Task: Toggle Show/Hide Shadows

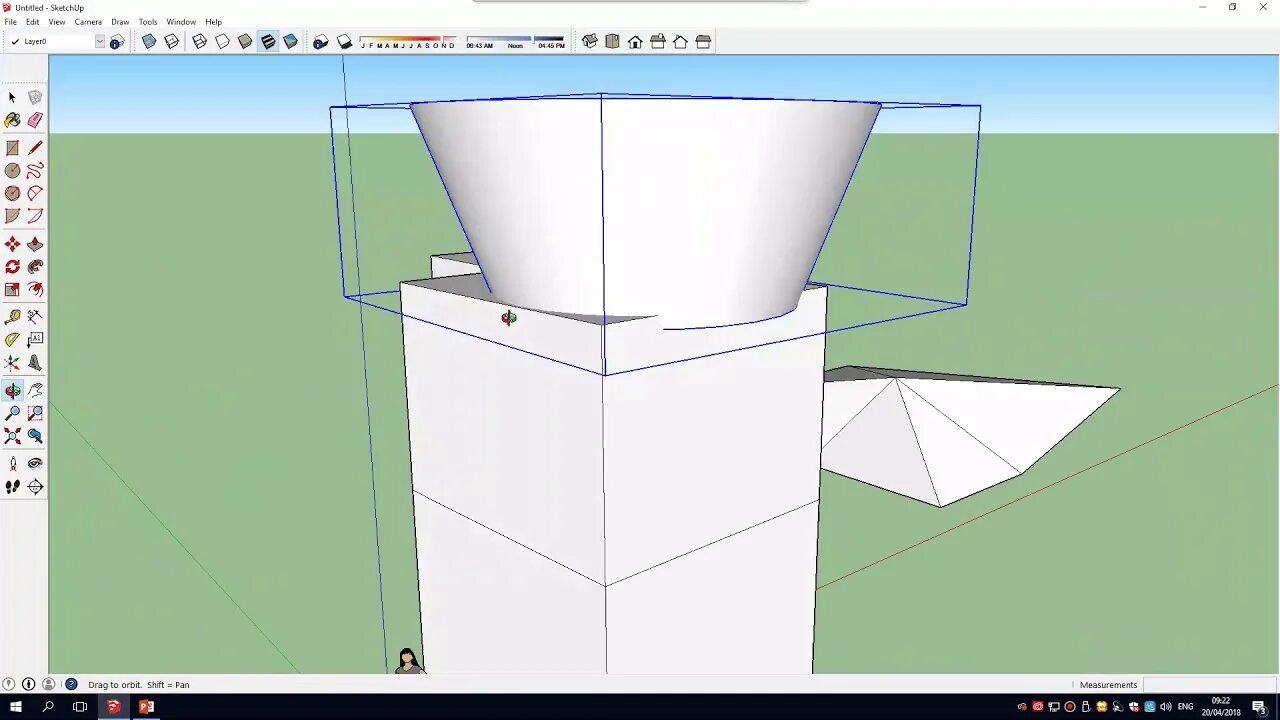Action: pos(344,42)
